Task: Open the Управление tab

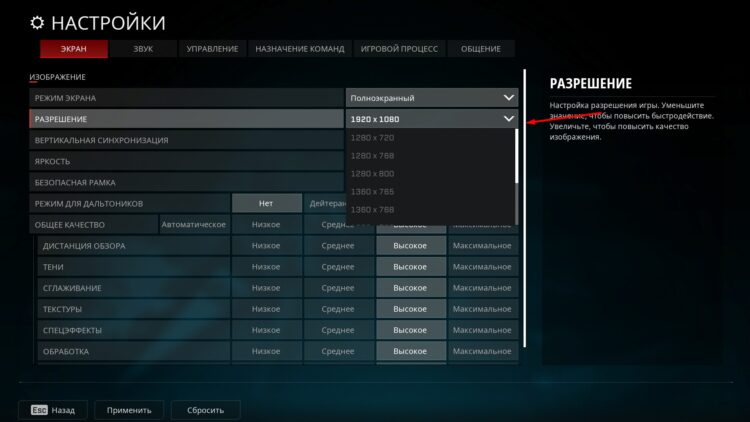Action: 212,49
